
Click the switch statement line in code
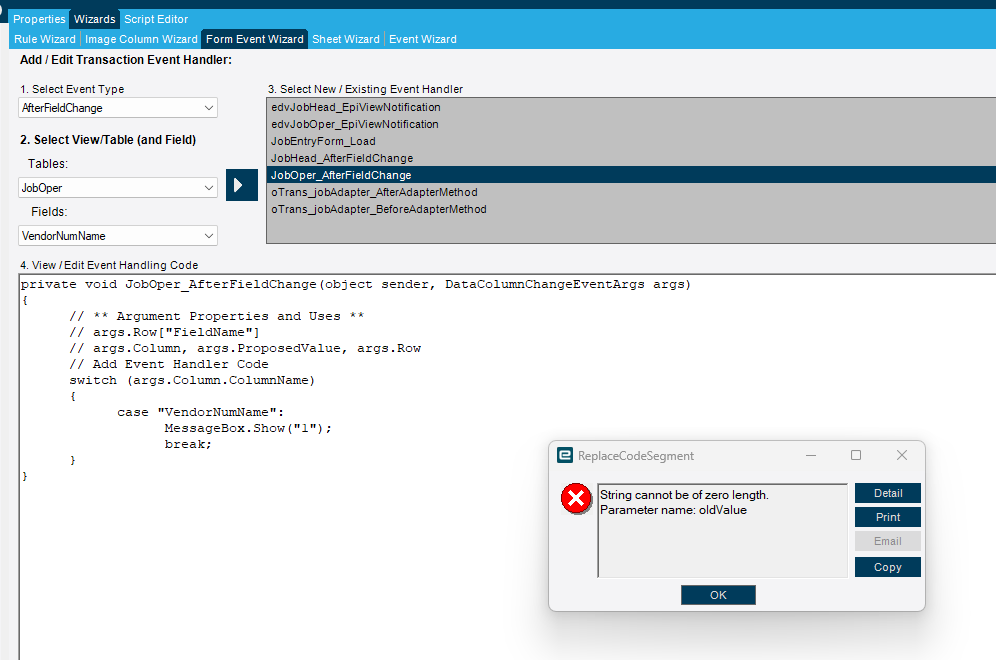192,381
